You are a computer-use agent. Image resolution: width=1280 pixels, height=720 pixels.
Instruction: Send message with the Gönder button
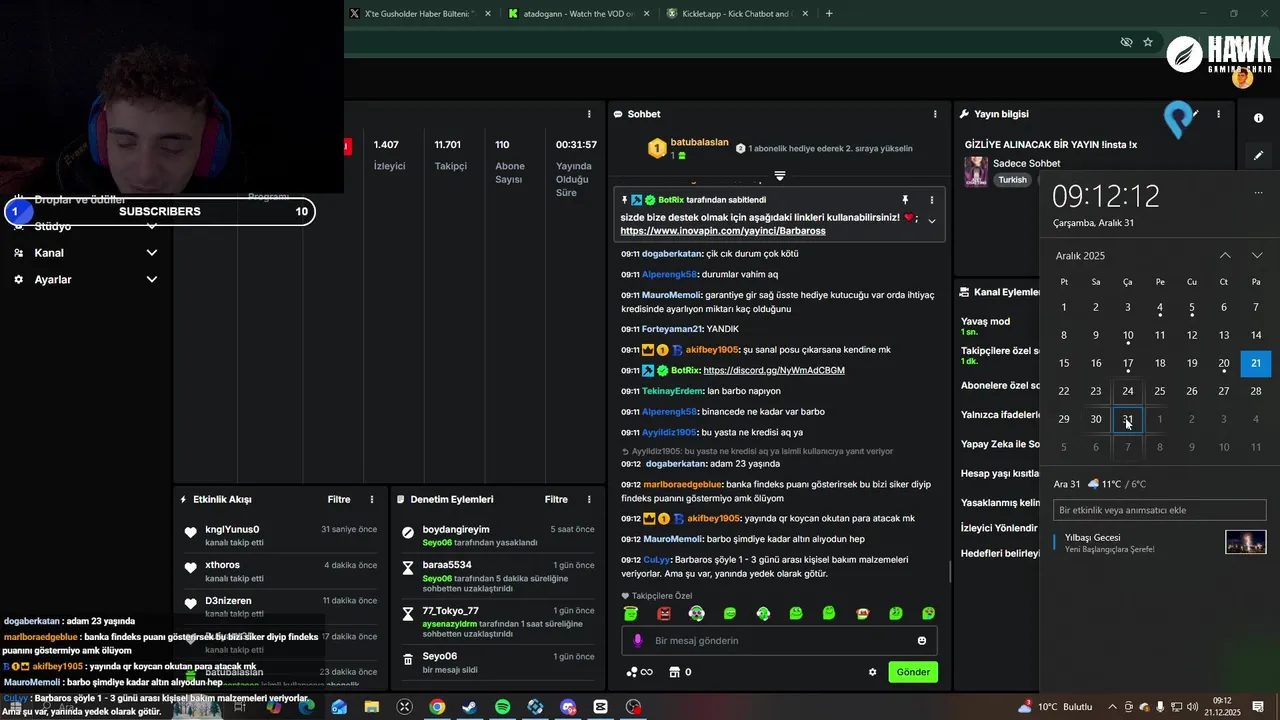coord(913,672)
